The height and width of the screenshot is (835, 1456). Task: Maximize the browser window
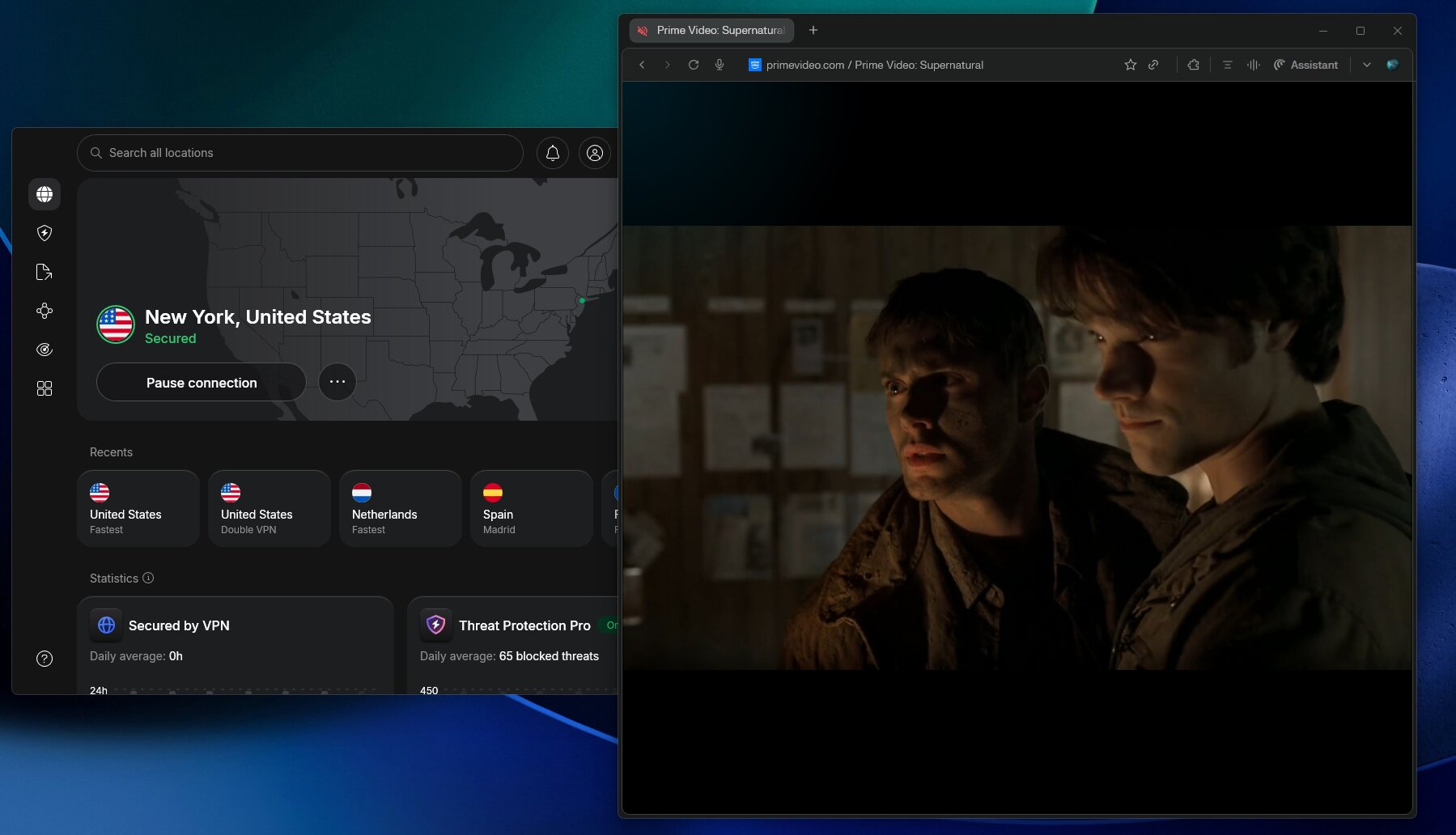click(1360, 31)
